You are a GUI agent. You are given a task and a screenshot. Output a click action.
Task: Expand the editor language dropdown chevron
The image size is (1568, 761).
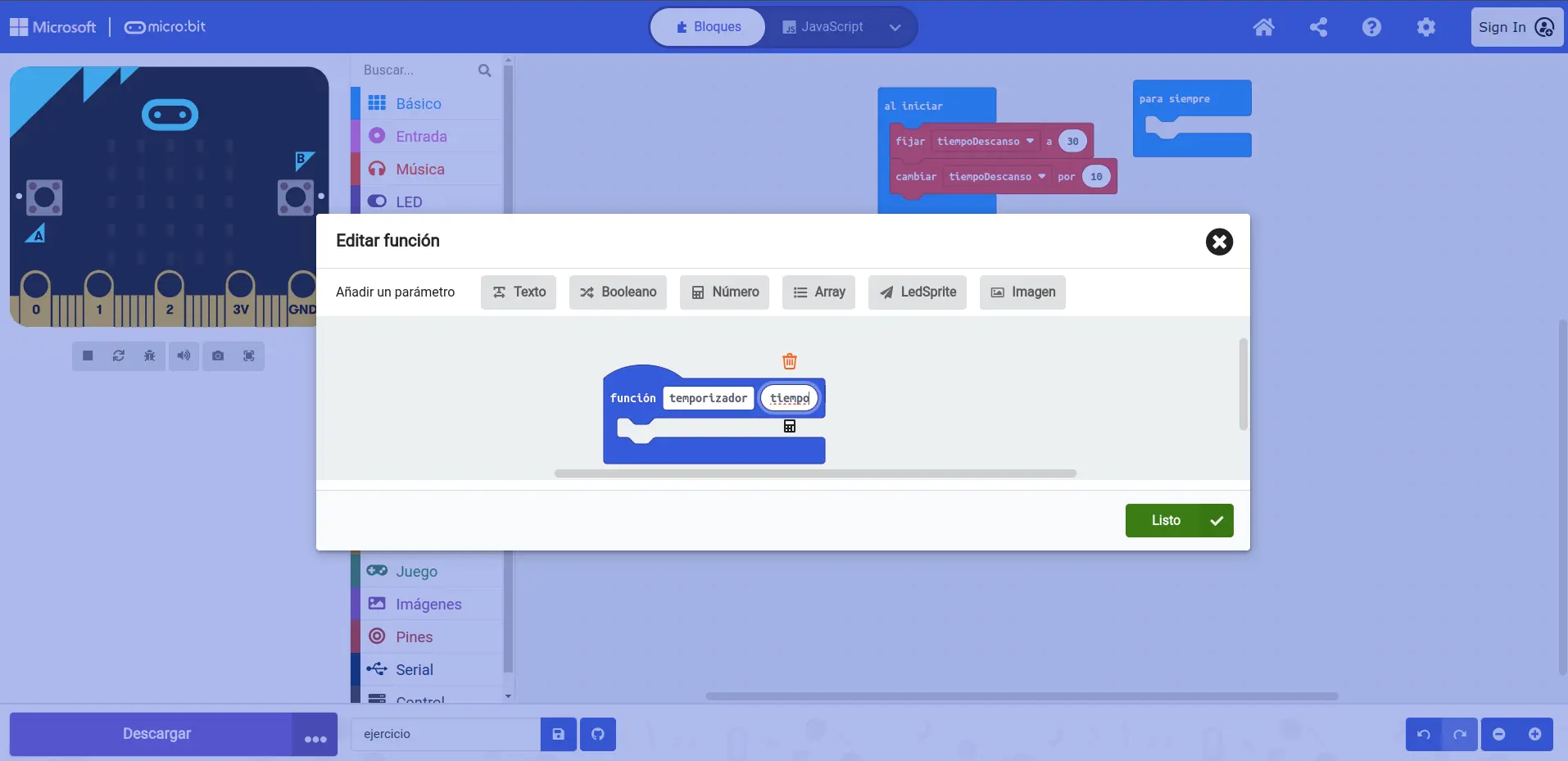895,27
